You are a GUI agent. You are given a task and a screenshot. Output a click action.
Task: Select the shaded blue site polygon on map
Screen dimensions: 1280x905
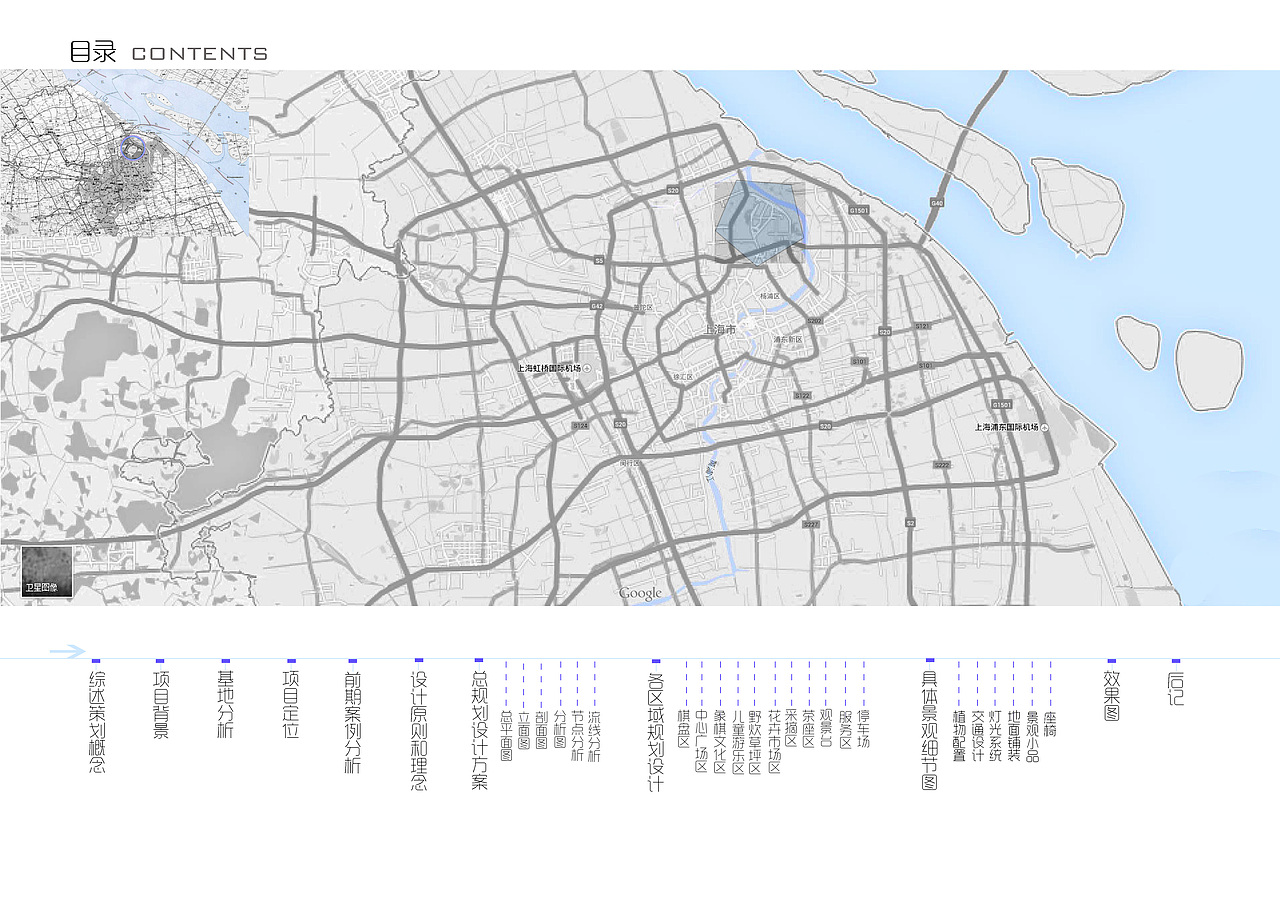(x=760, y=222)
